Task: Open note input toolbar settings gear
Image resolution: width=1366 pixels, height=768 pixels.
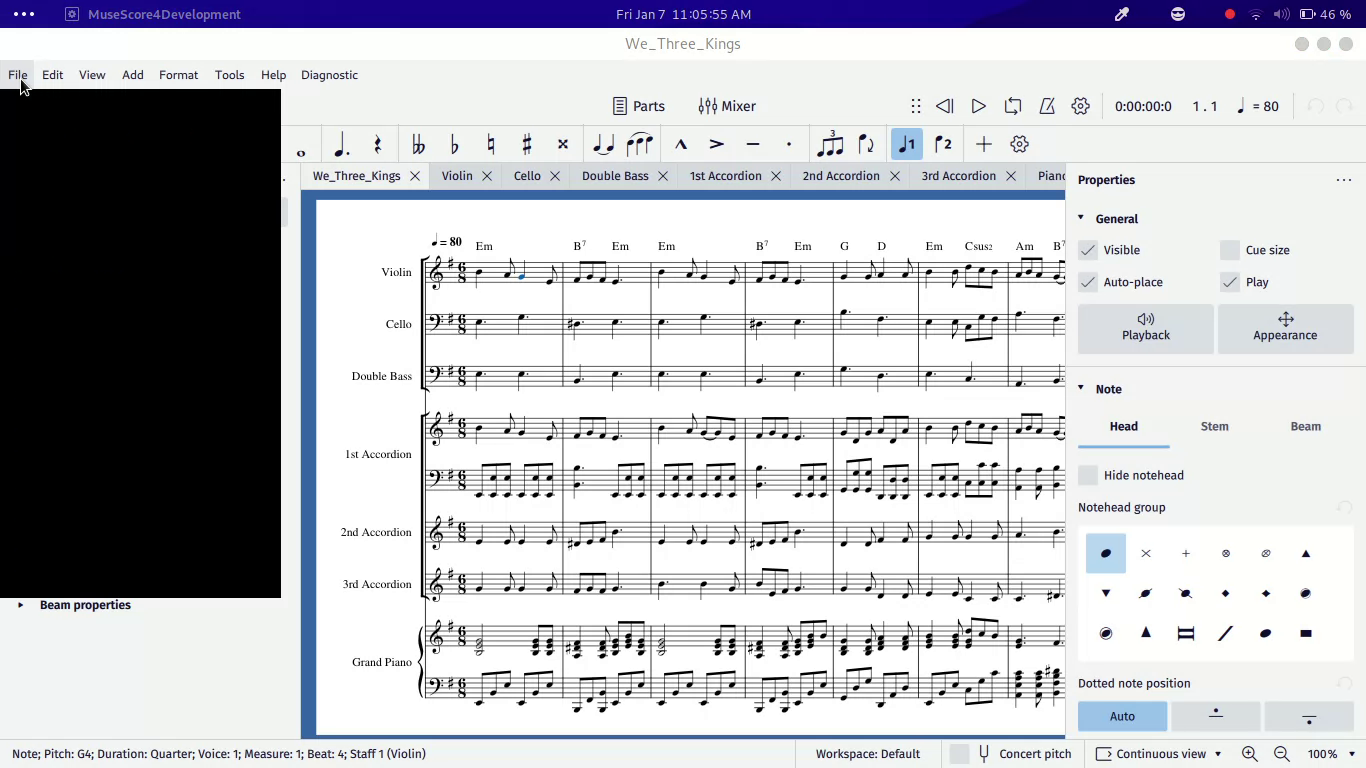Action: coord(1020,145)
